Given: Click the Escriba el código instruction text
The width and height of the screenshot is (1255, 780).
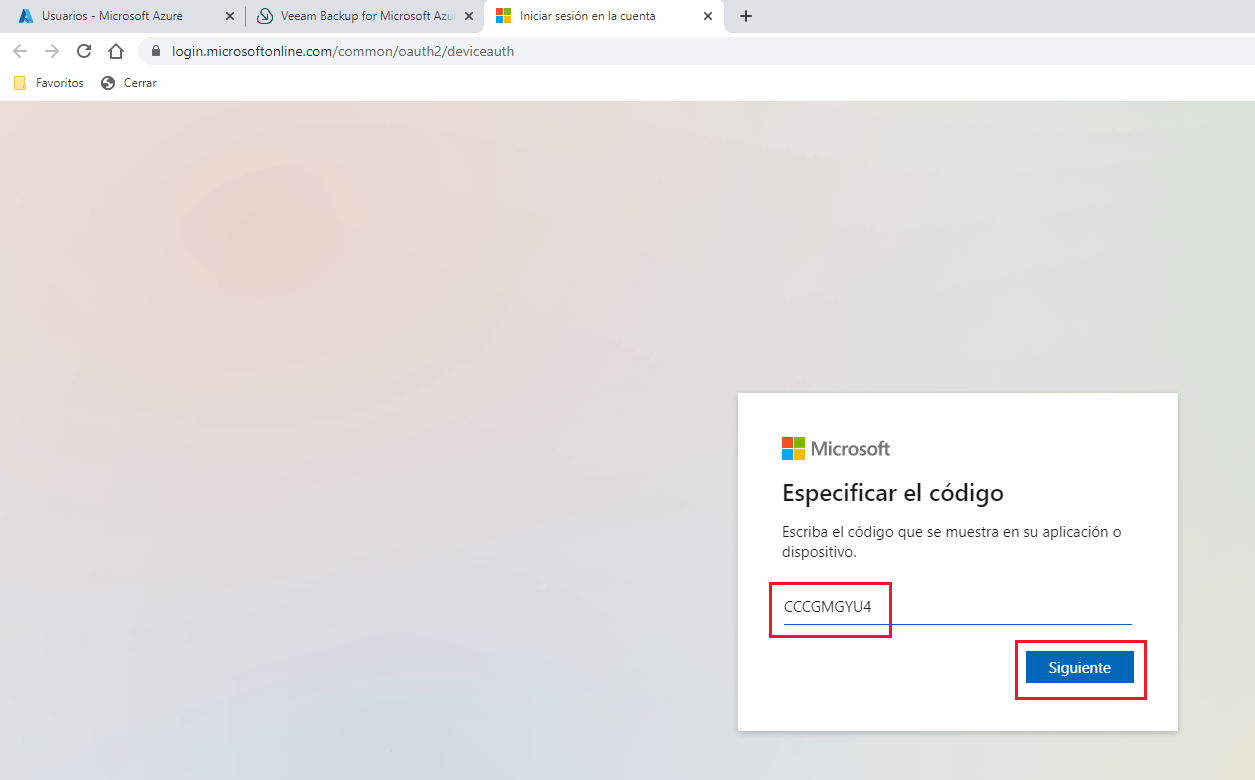Looking at the screenshot, I should [x=951, y=542].
